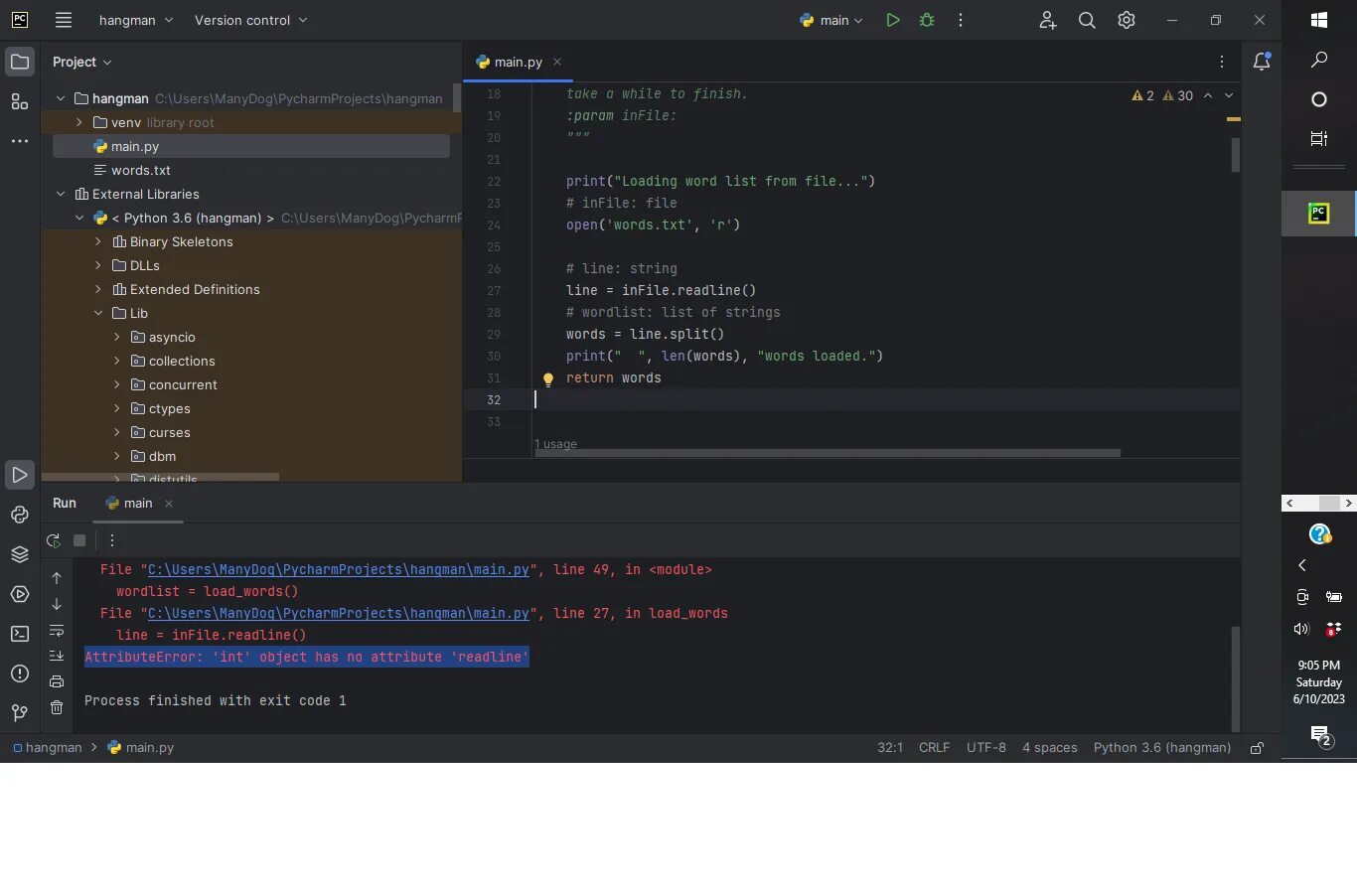The width and height of the screenshot is (1357, 896).
Task: Open more run actions menu in title bar
Action: click(961, 20)
